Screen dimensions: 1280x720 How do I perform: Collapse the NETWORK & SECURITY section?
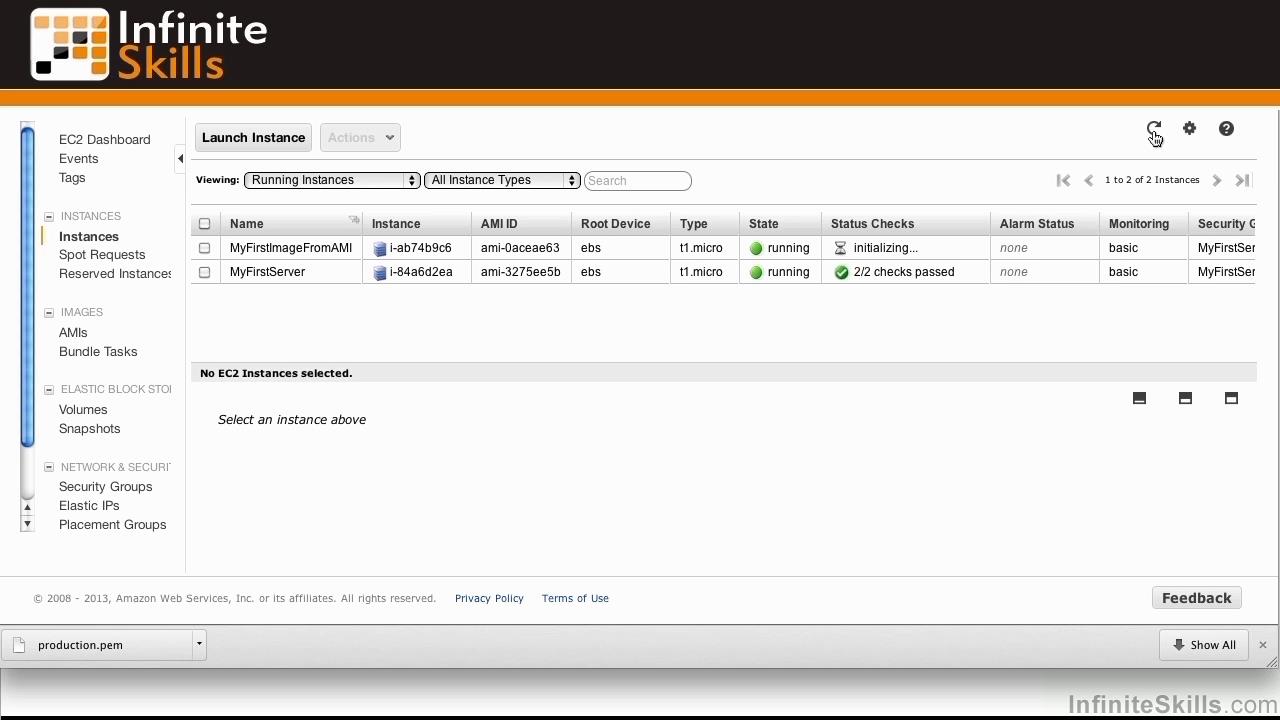pyautogui.click(x=48, y=467)
